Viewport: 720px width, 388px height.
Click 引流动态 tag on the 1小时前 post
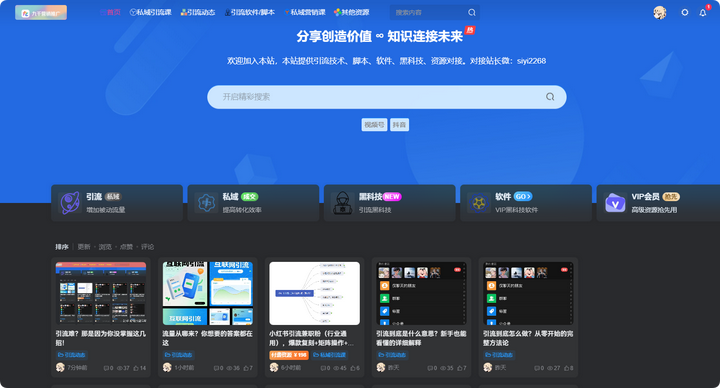point(178,355)
